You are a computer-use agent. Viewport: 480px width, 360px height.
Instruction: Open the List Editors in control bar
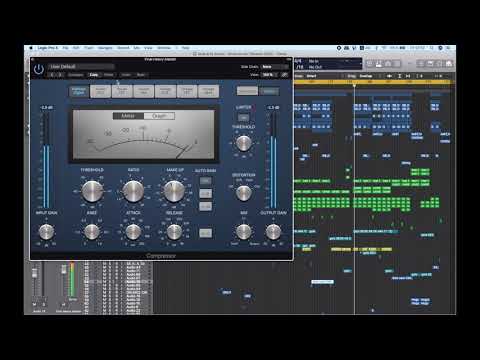[x=421, y=63]
